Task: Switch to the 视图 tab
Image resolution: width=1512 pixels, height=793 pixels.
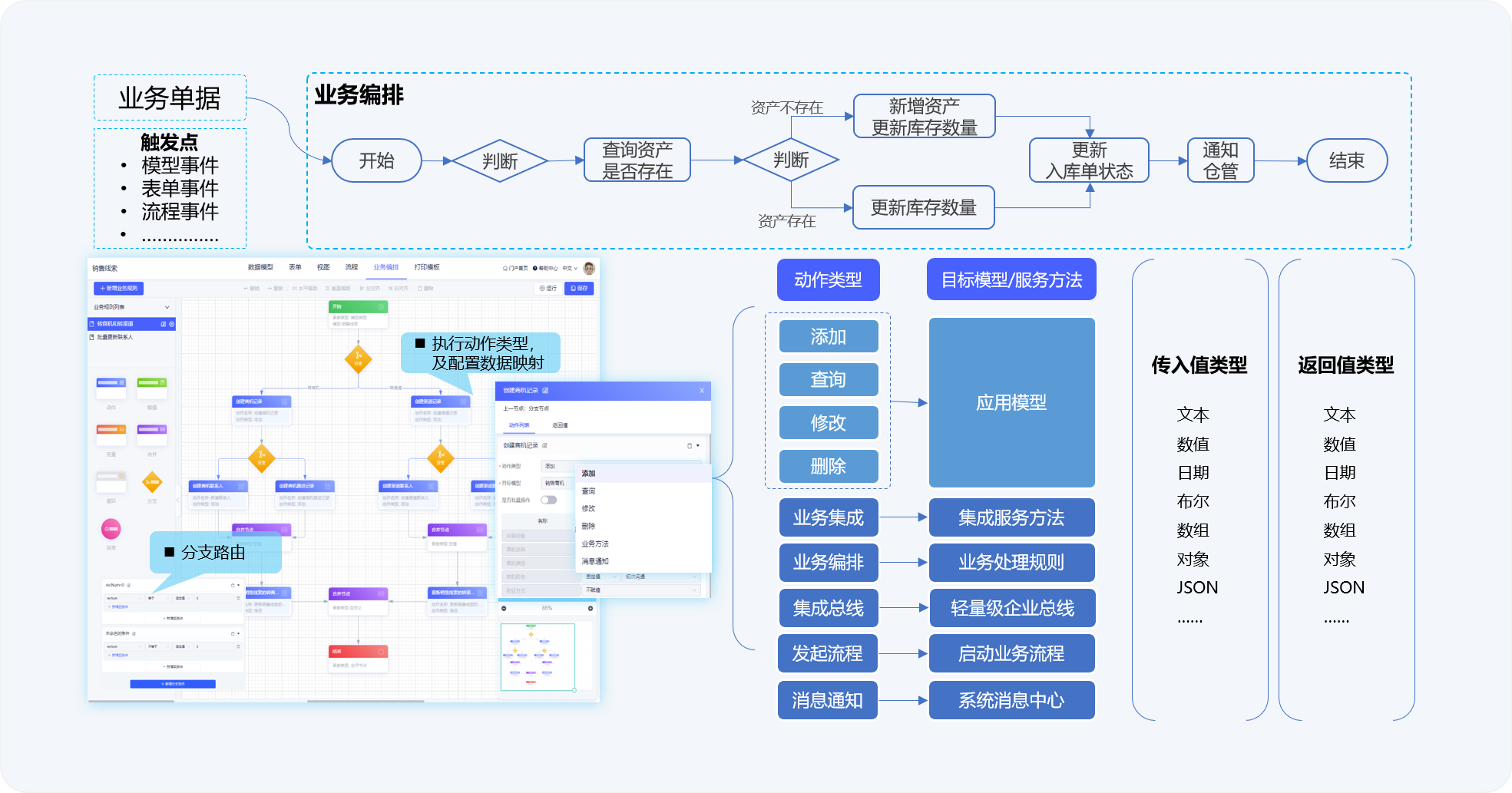Action: [323, 267]
